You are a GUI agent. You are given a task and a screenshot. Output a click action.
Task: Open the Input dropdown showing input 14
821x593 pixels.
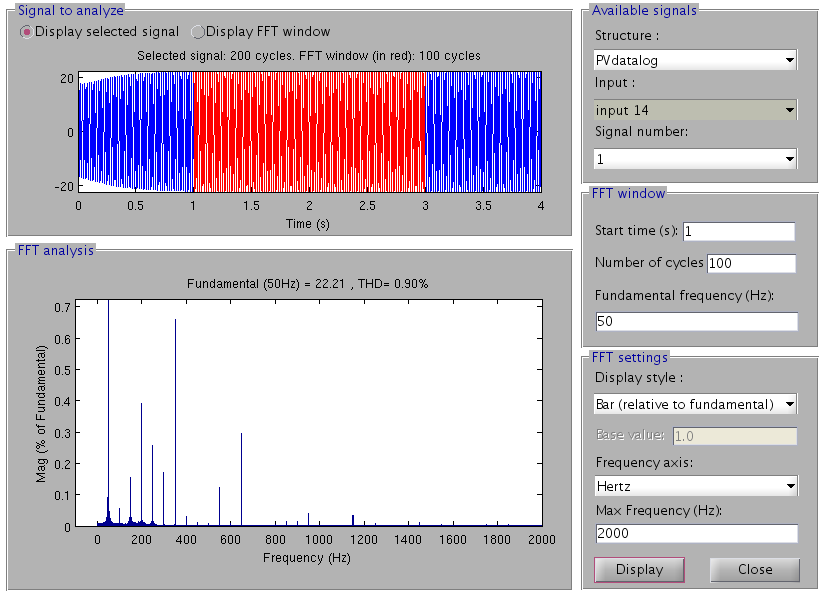[695, 110]
